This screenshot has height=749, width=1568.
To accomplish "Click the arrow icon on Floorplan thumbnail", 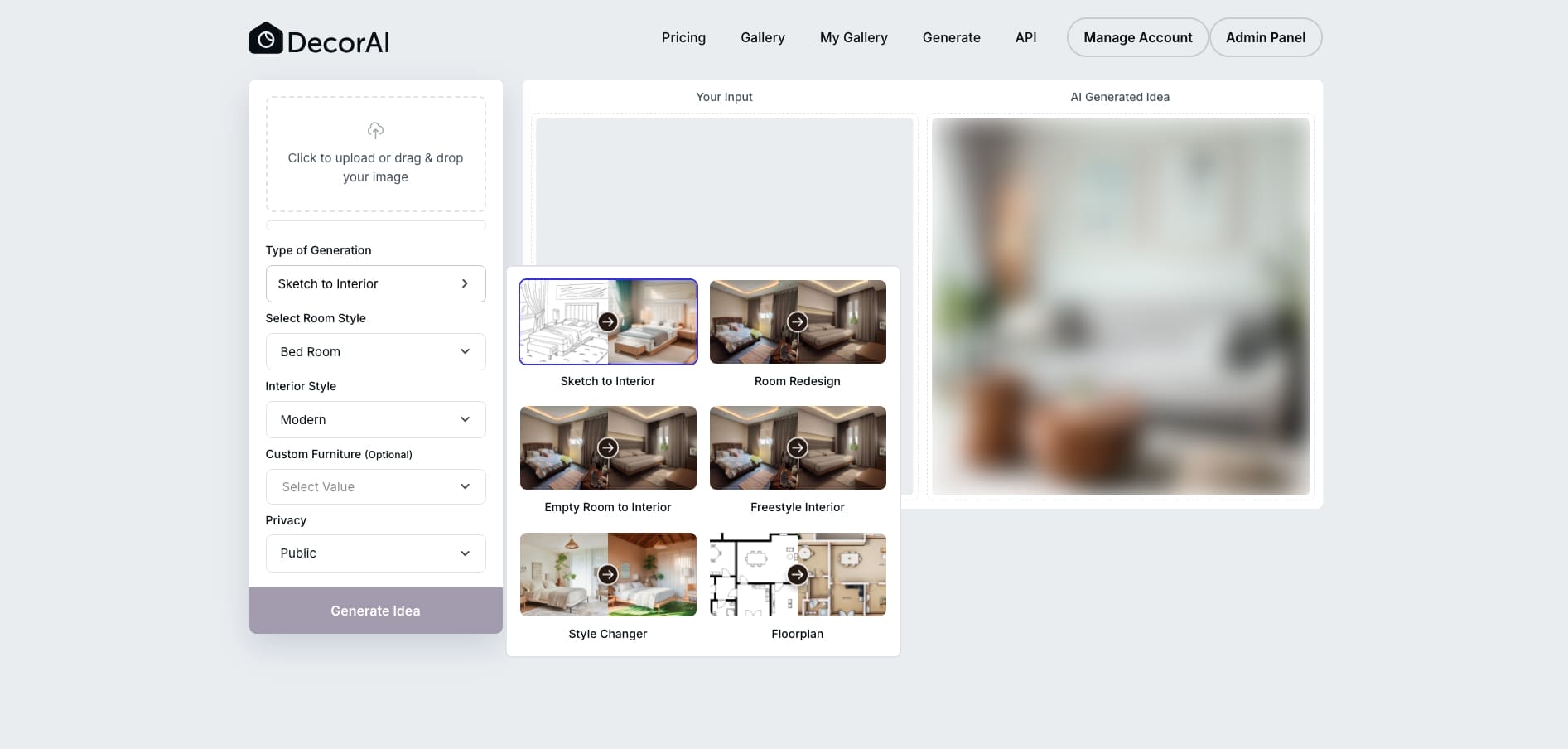I will (797, 574).
